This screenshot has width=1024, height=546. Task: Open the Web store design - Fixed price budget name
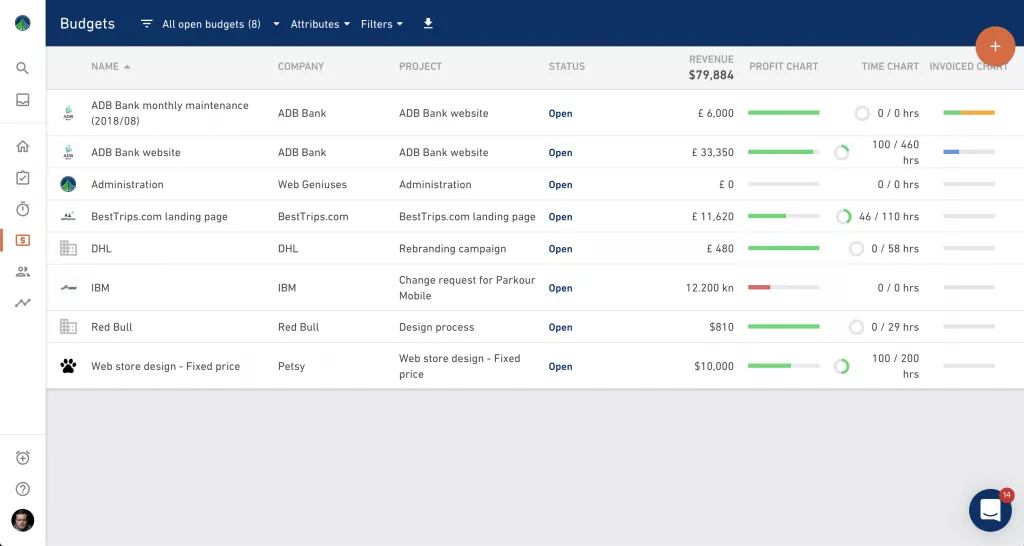(165, 366)
